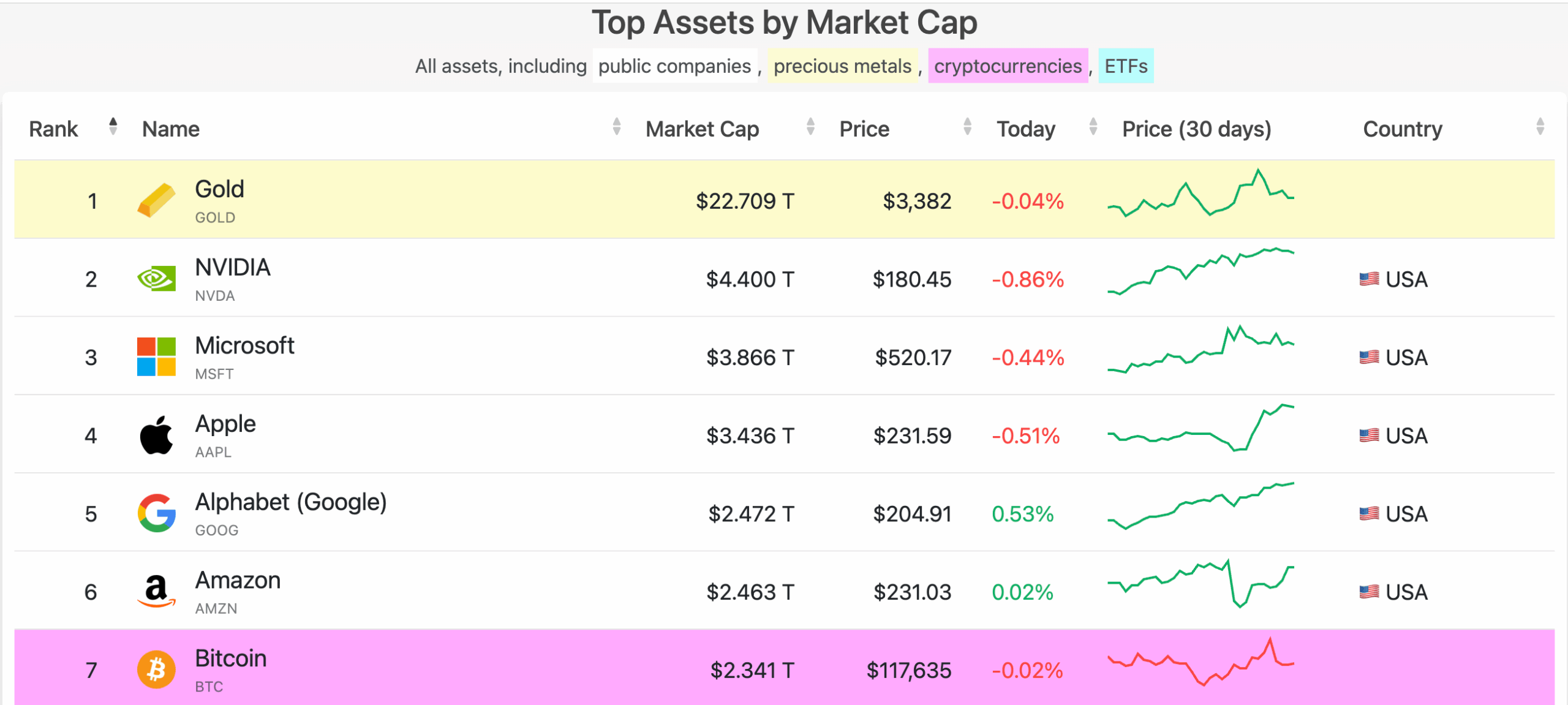Click Amazon price $231.03

point(912,592)
